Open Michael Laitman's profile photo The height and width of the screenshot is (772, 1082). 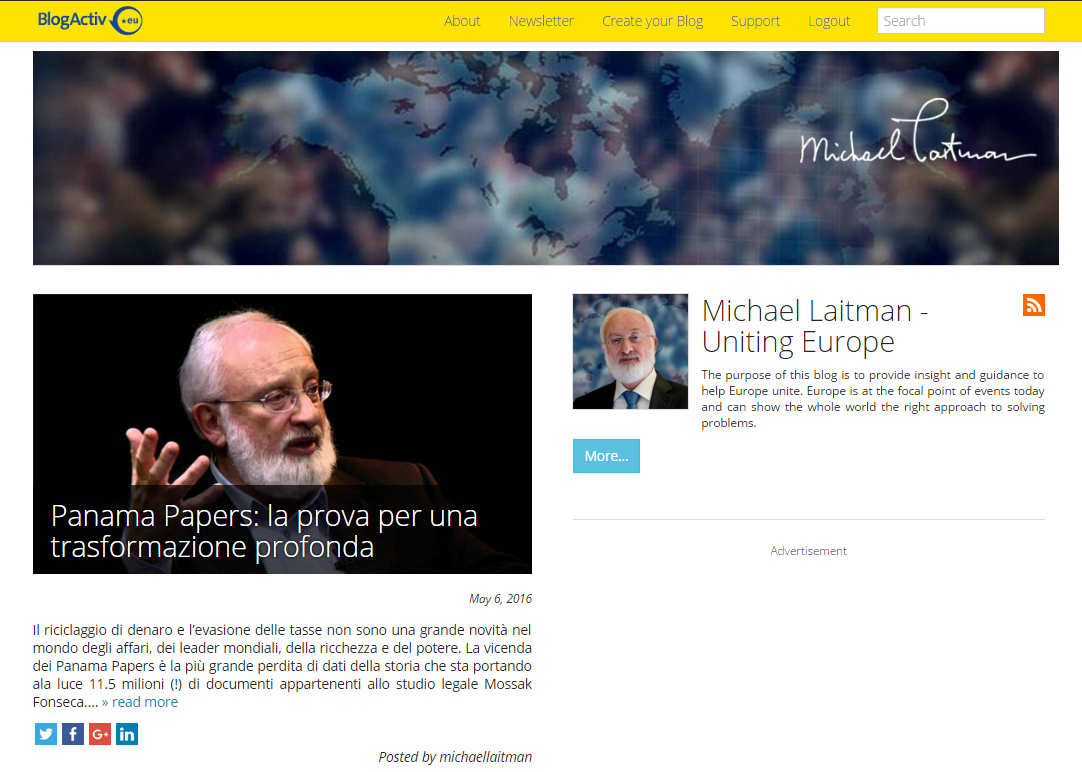click(630, 352)
